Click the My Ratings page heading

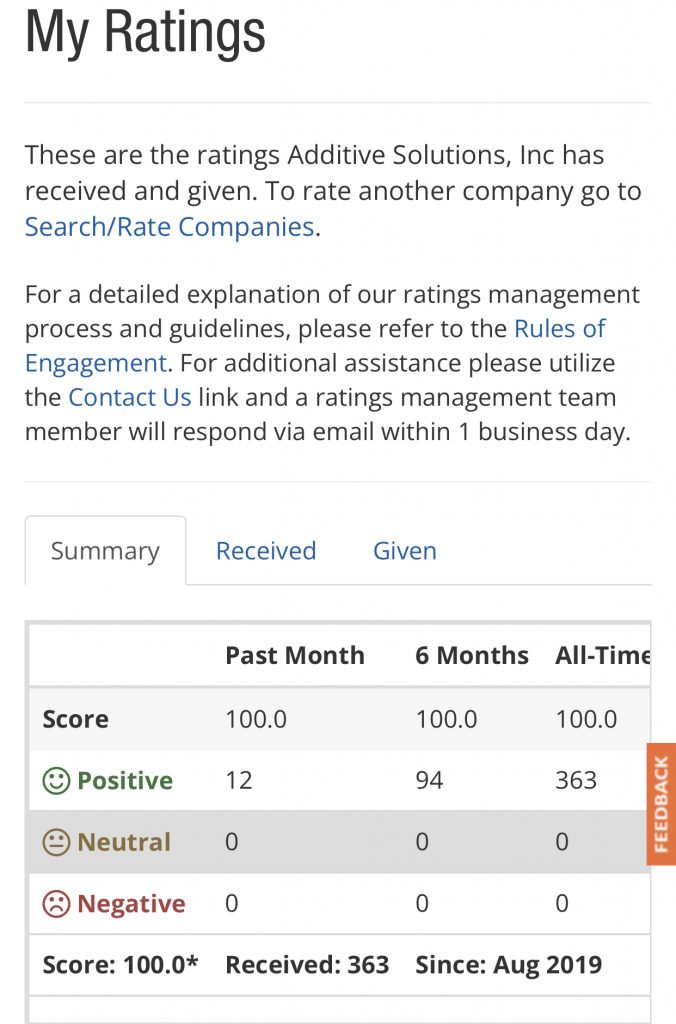(x=145, y=32)
